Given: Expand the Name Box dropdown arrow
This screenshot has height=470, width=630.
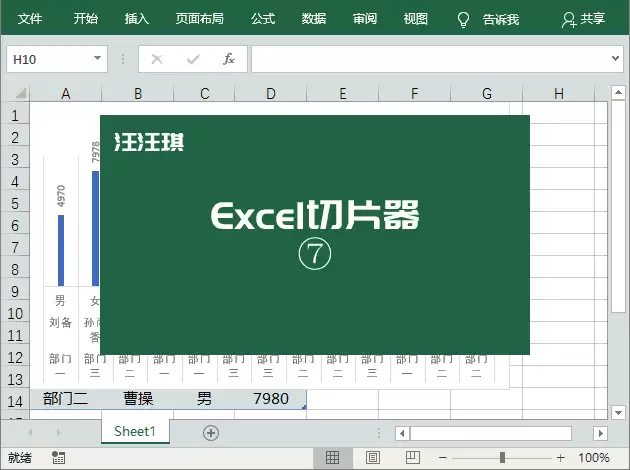Looking at the screenshot, I should (97, 58).
